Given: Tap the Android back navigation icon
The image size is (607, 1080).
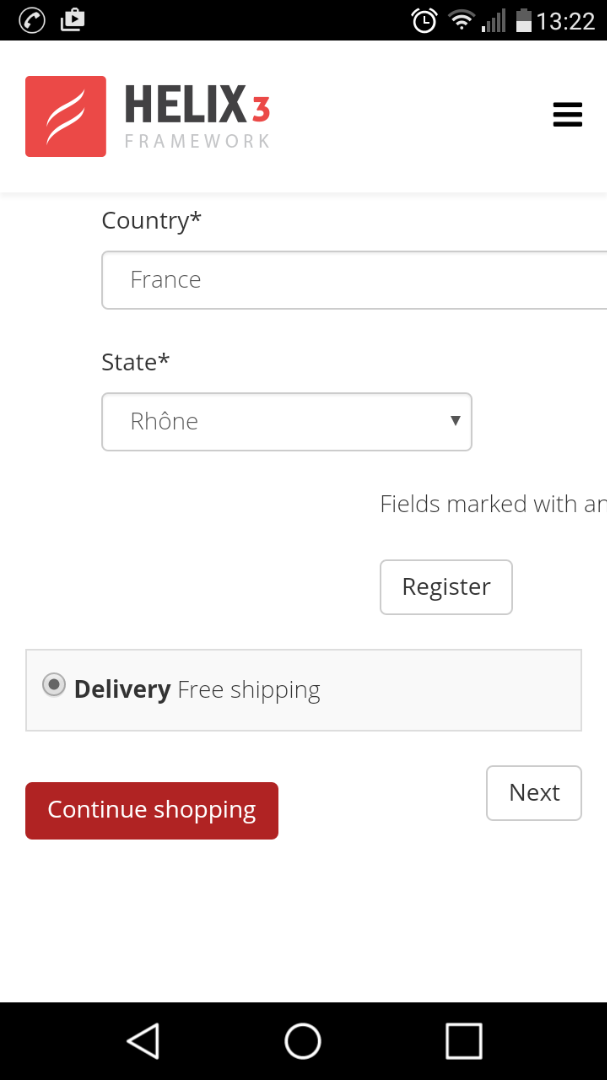Looking at the screenshot, I should pos(143,1041).
